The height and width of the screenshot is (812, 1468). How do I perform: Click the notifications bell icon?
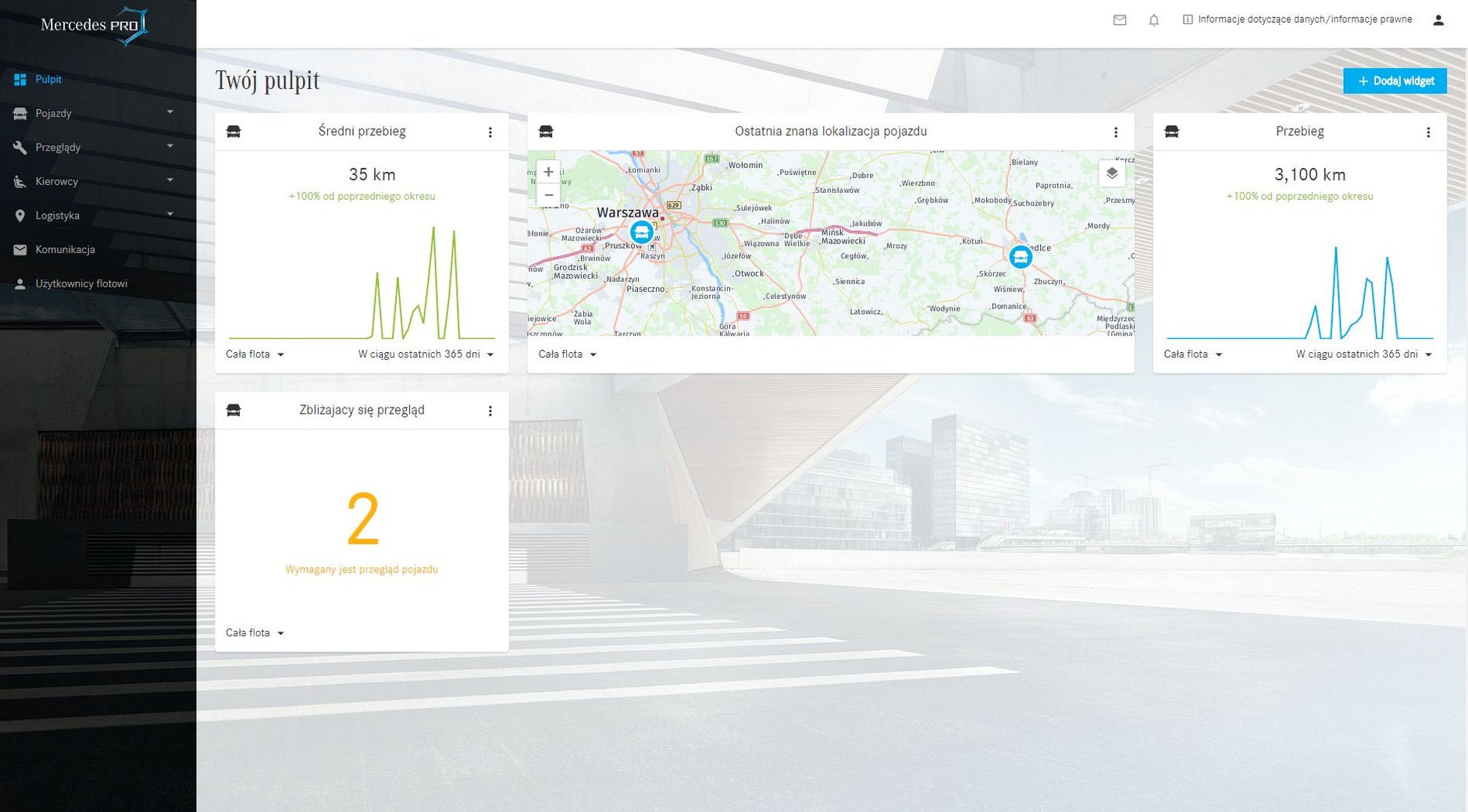point(1153,20)
